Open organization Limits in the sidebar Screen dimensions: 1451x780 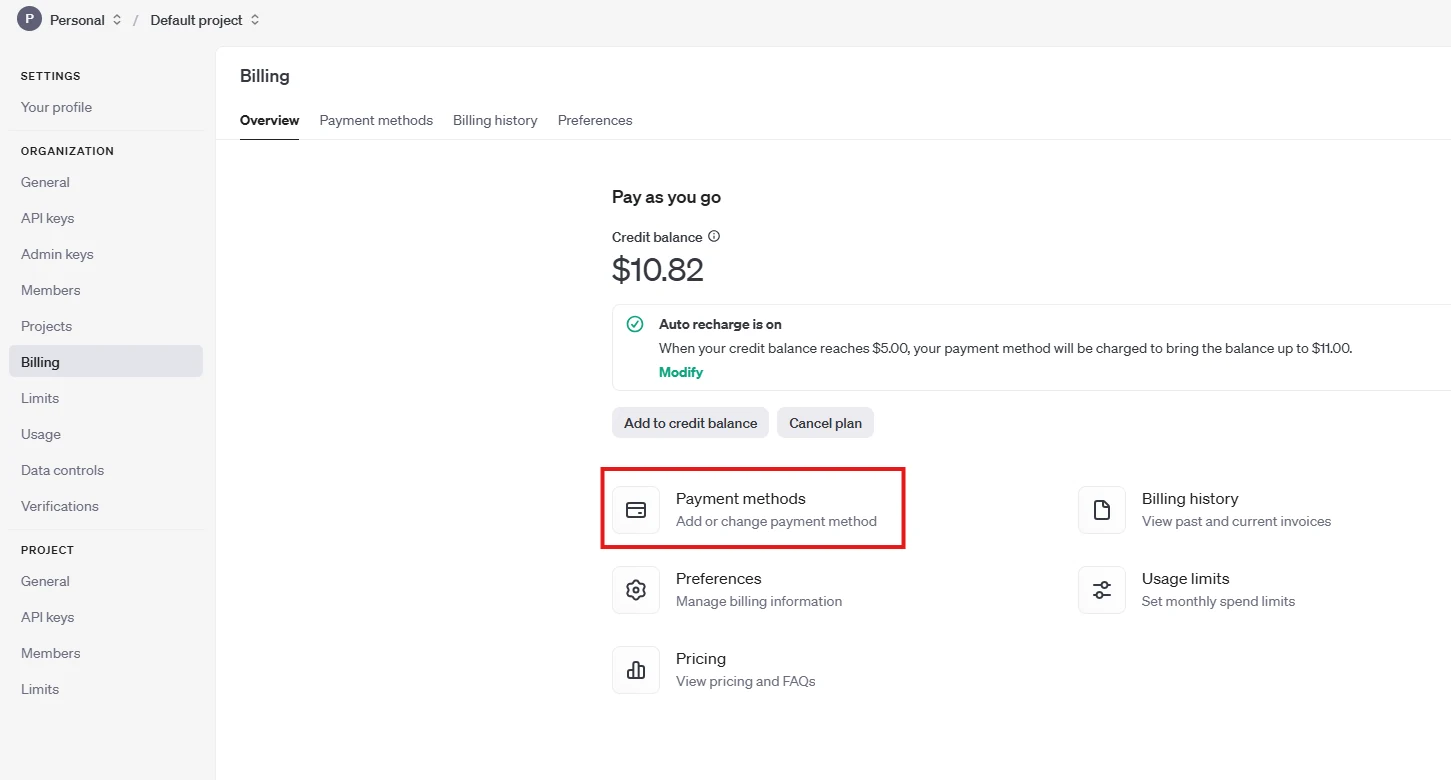click(40, 398)
